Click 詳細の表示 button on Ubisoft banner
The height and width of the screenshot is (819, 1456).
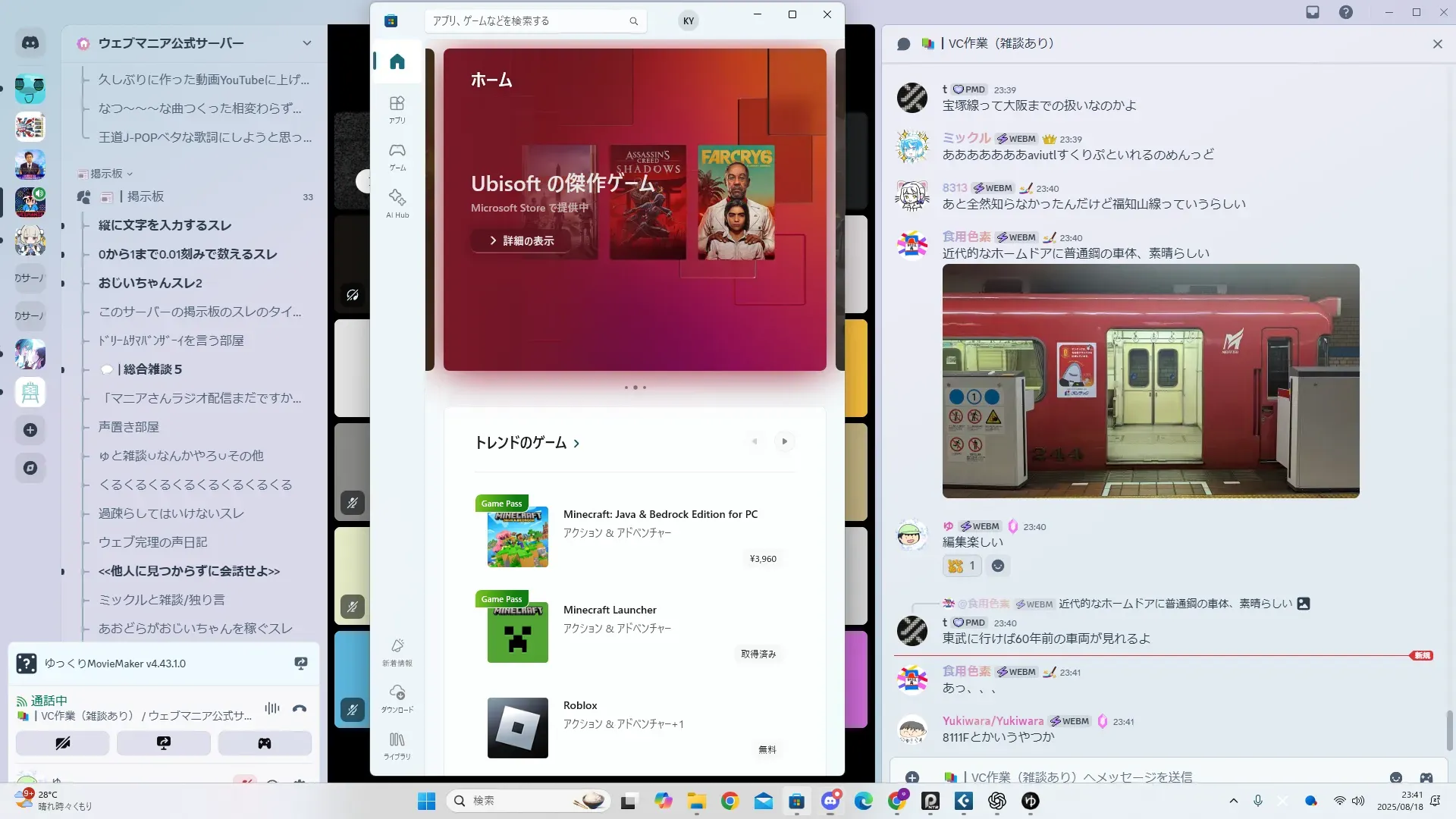522,240
